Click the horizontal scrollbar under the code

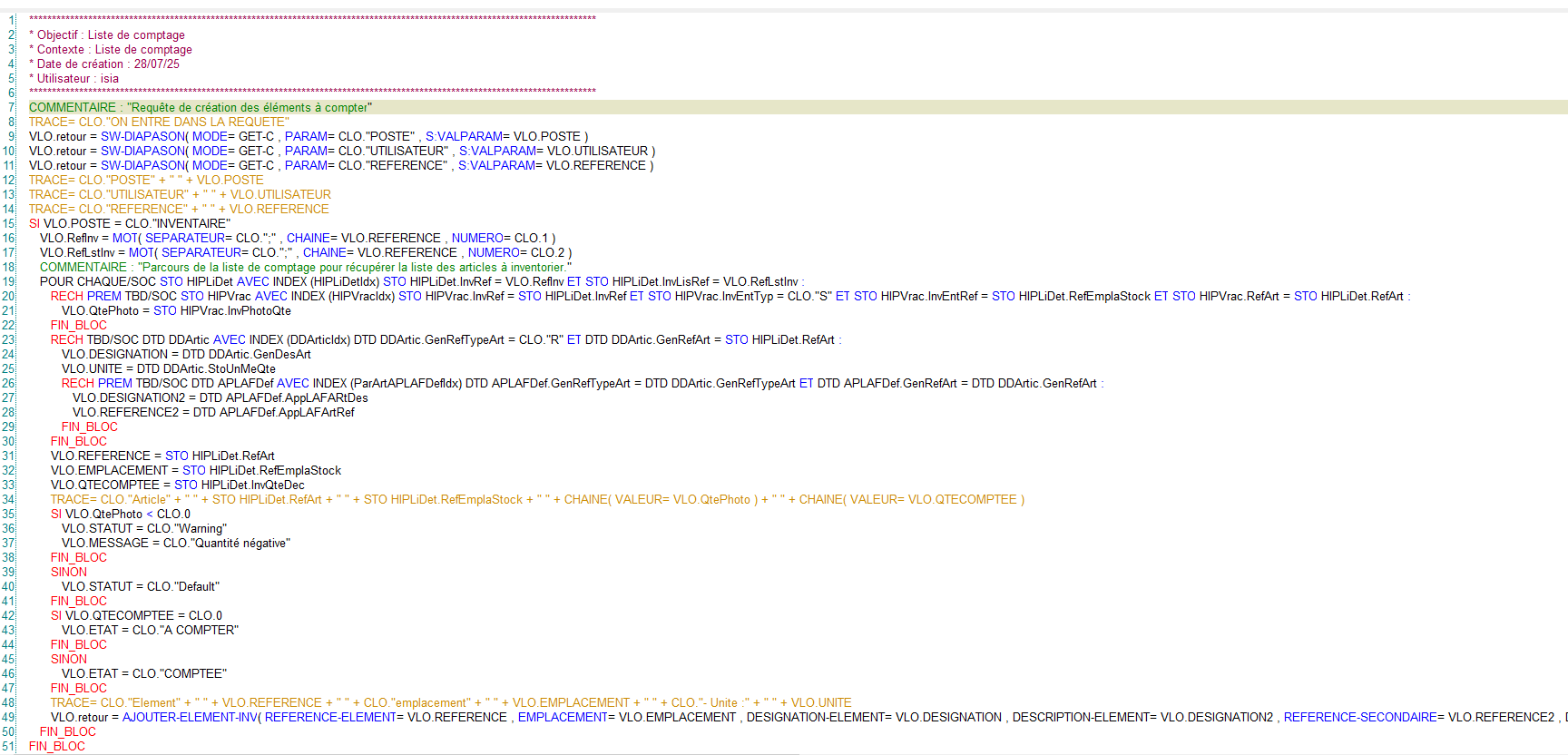pos(399,752)
